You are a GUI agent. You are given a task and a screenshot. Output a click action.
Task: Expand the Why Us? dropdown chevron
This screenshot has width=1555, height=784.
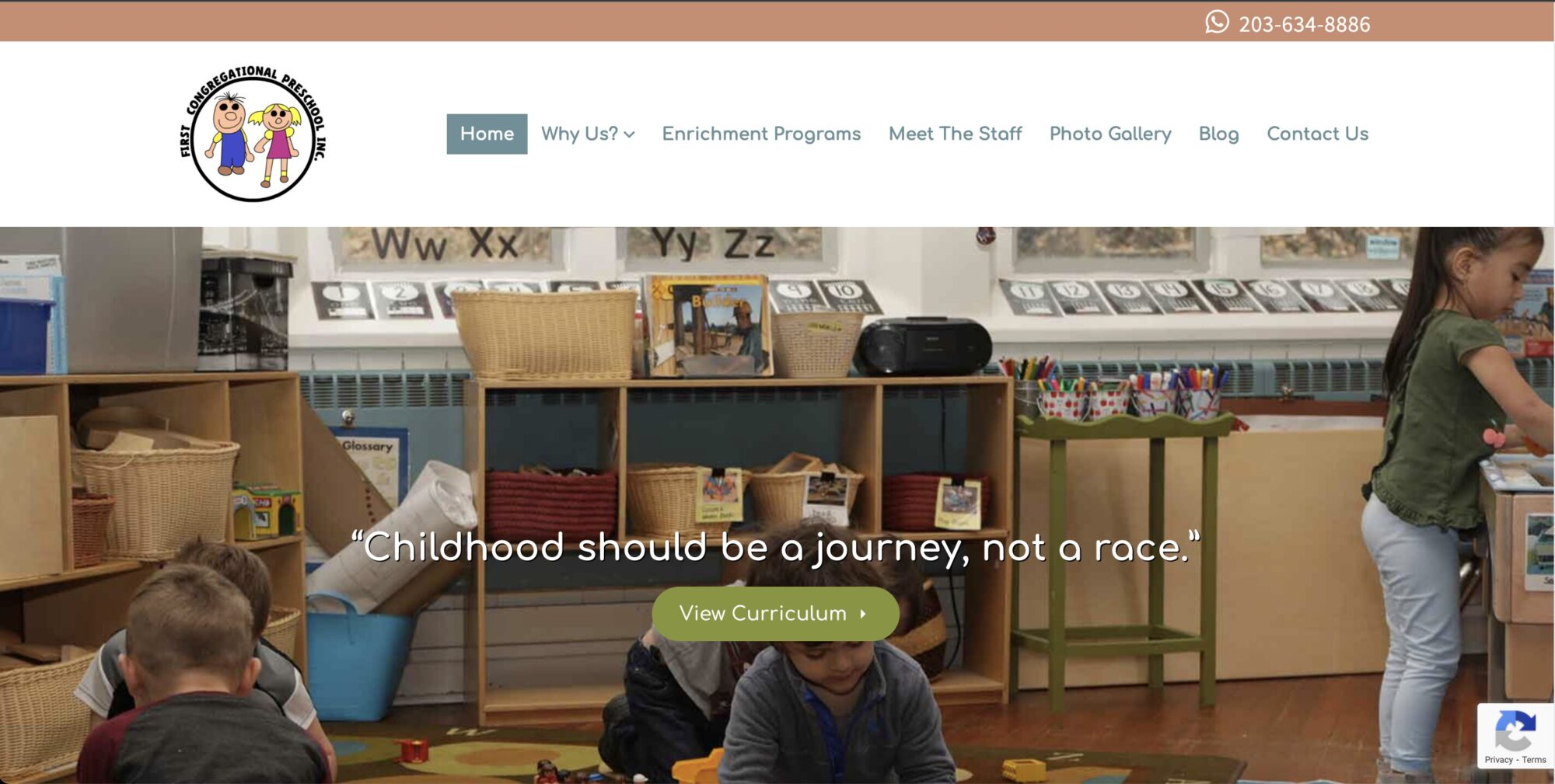click(x=630, y=135)
